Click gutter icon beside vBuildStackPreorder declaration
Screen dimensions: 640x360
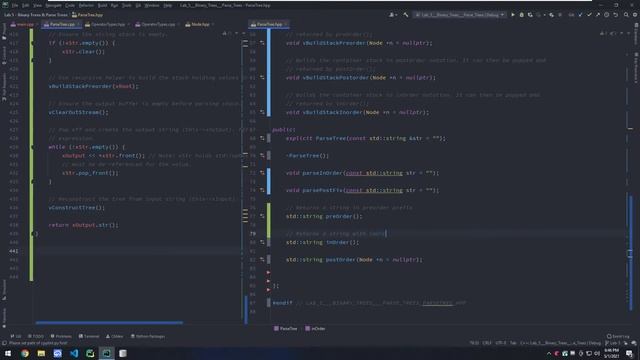point(262,43)
